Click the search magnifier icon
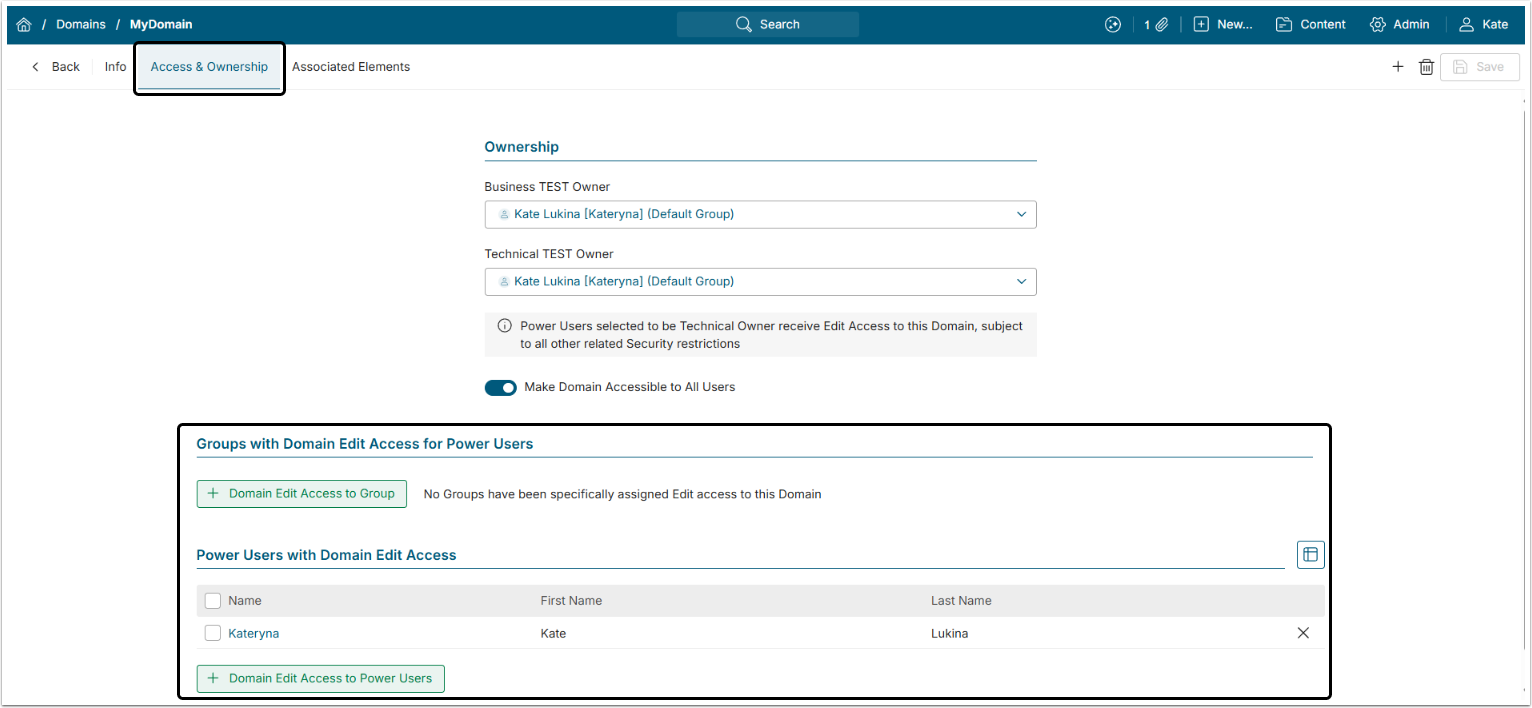This screenshot has height=708, width=1532. [743, 24]
